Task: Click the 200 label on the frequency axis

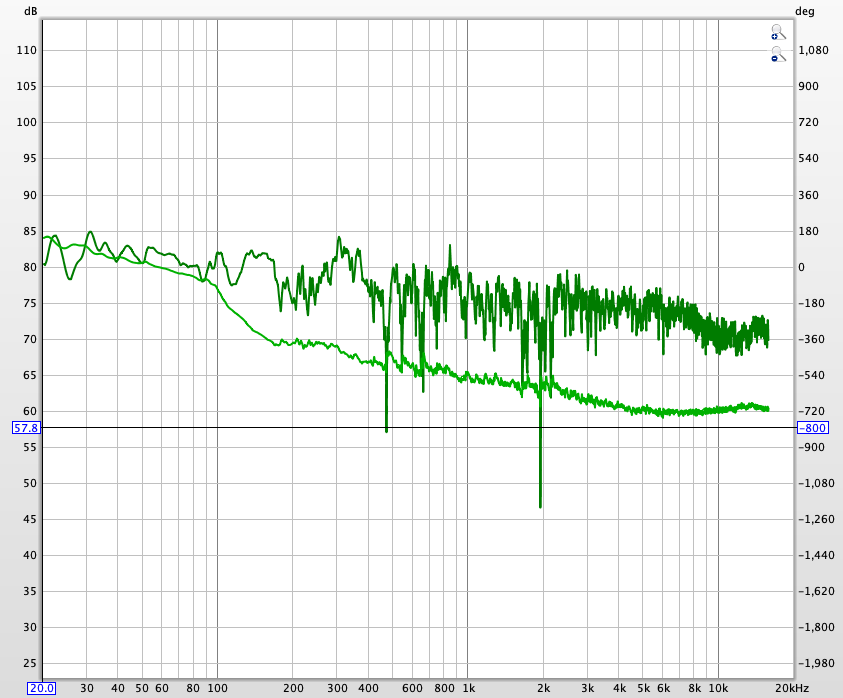Action: (x=293, y=688)
